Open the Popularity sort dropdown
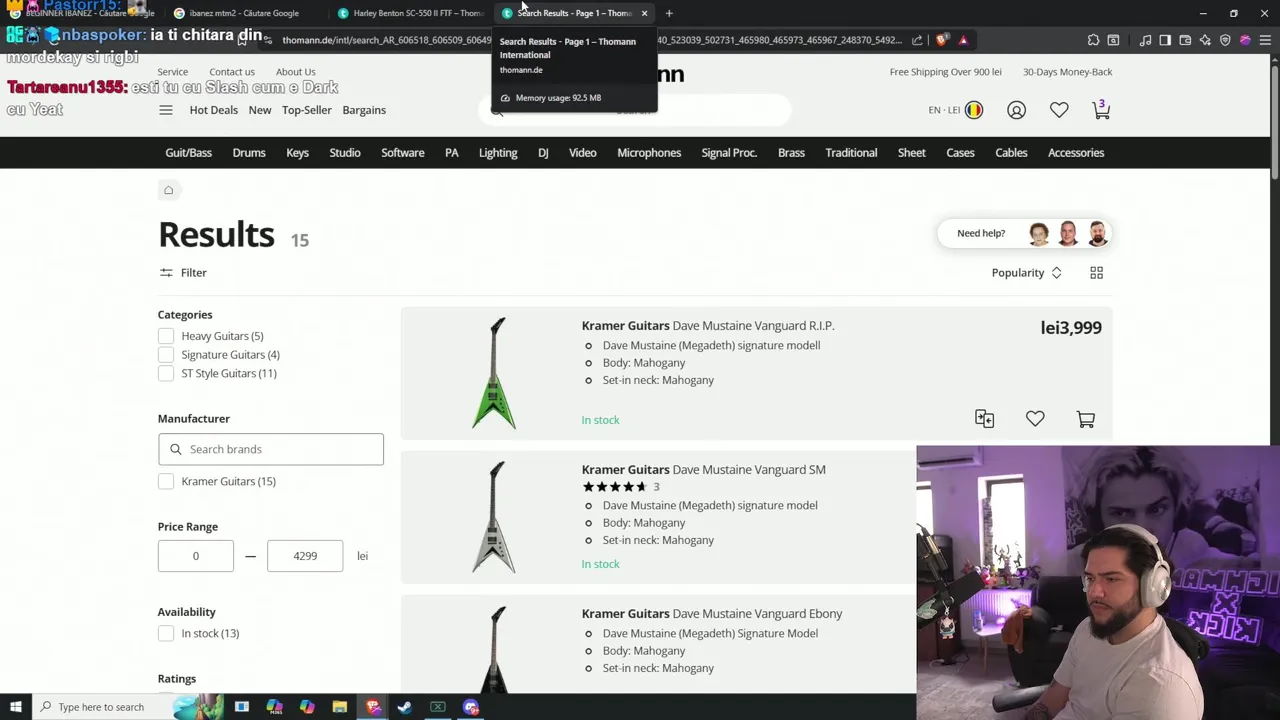The image size is (1280, 720). (1026, 273)
